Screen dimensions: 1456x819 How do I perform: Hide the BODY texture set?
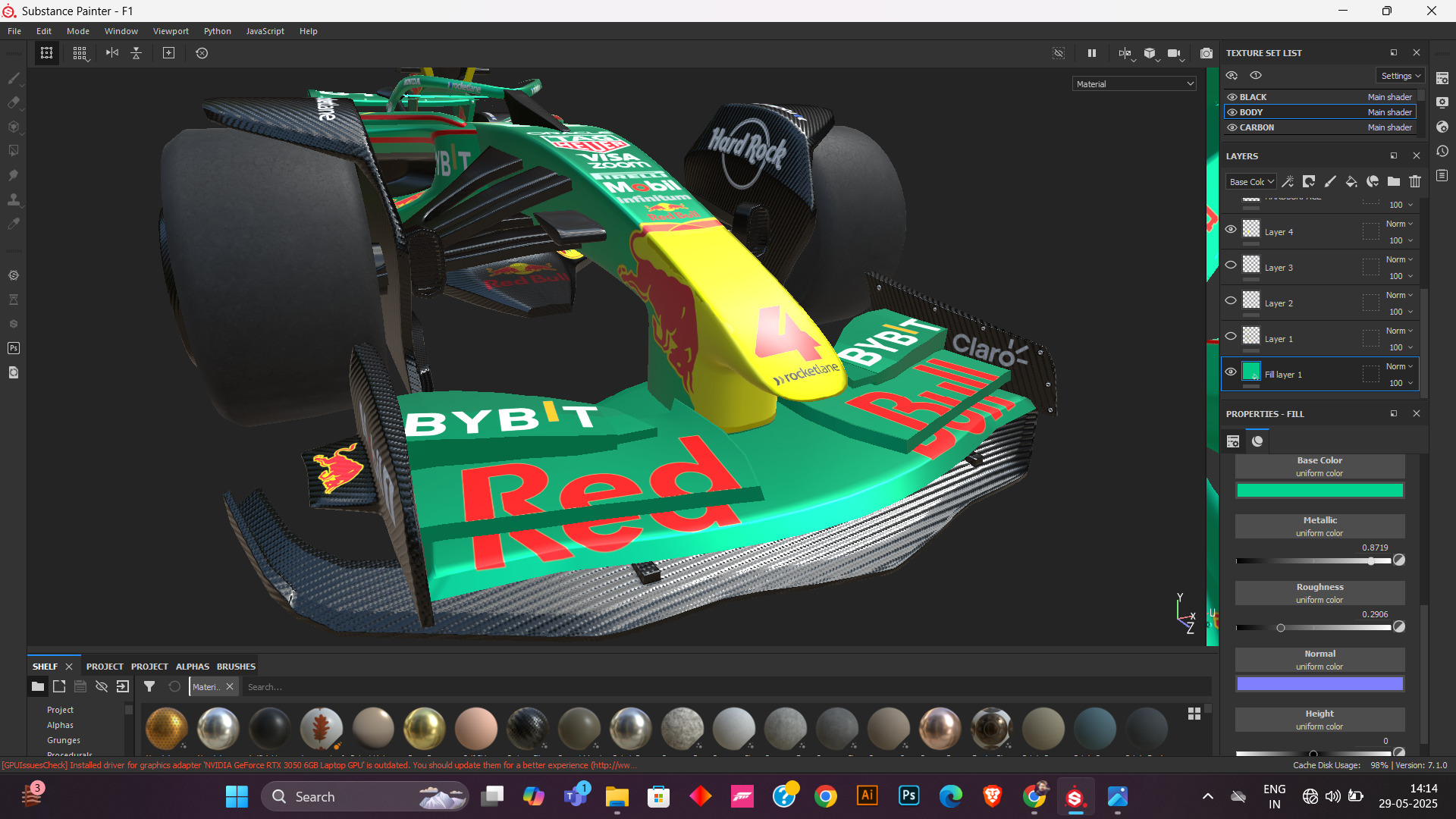pos(1232,112)
